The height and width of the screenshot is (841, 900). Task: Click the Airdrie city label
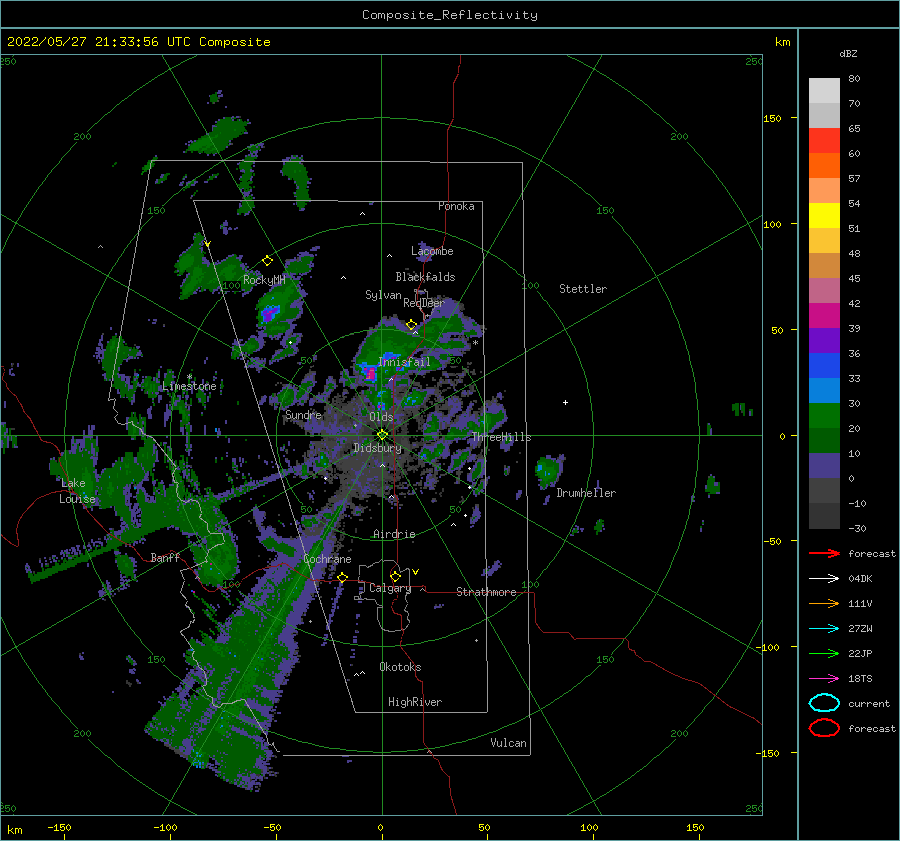(394, 534)
